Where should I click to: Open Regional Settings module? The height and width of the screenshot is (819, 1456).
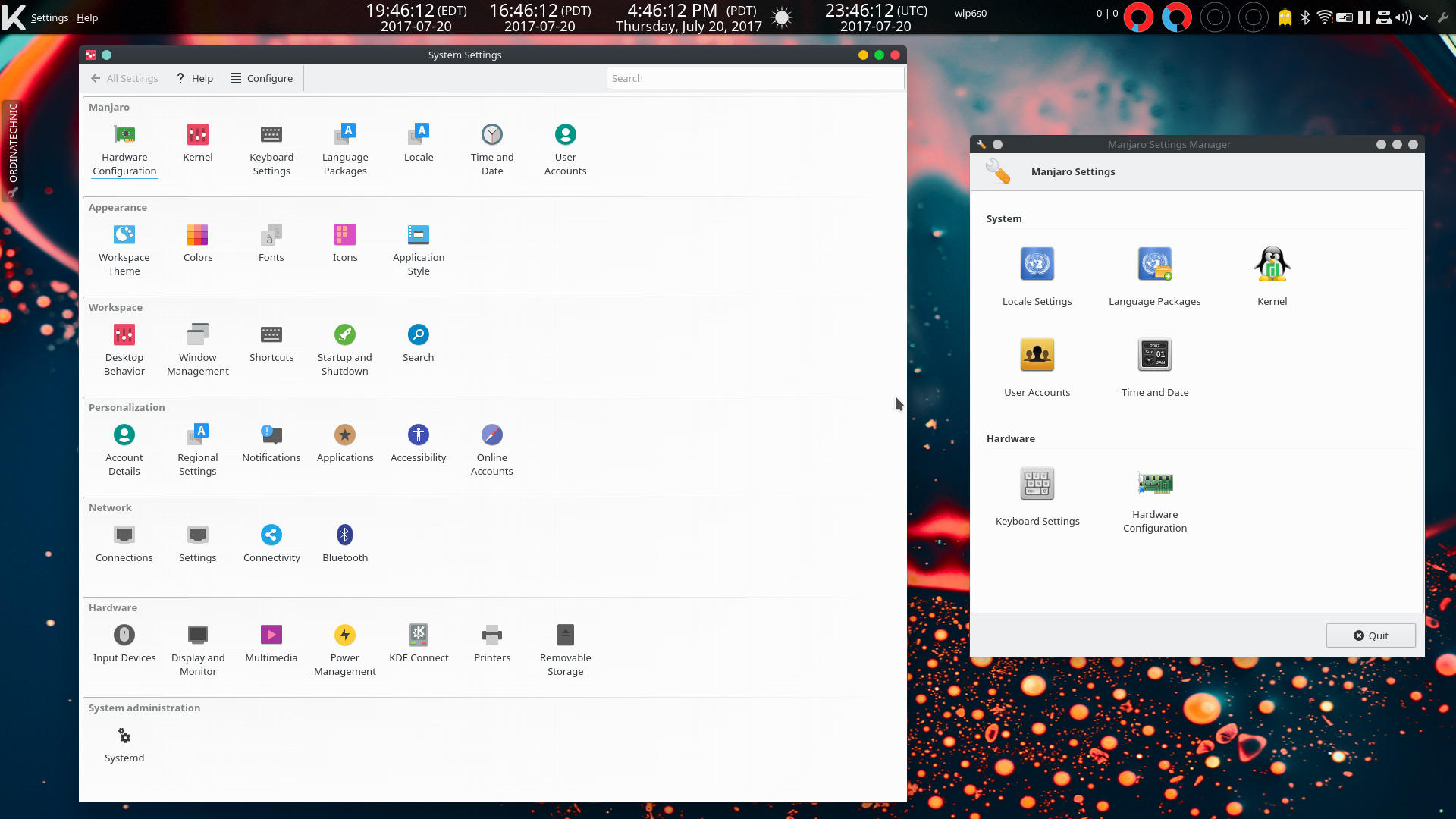tap(198, 450)
